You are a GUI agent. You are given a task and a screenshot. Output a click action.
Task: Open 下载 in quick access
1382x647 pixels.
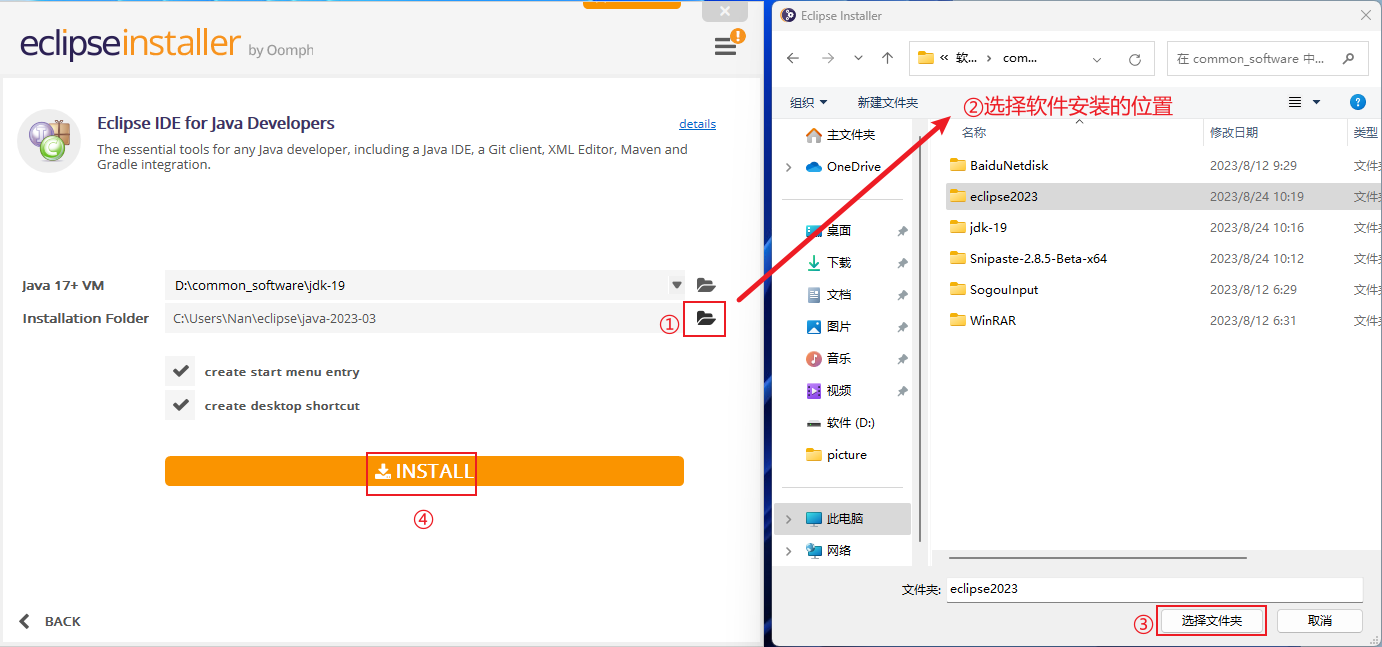click(x=838, y=262)
